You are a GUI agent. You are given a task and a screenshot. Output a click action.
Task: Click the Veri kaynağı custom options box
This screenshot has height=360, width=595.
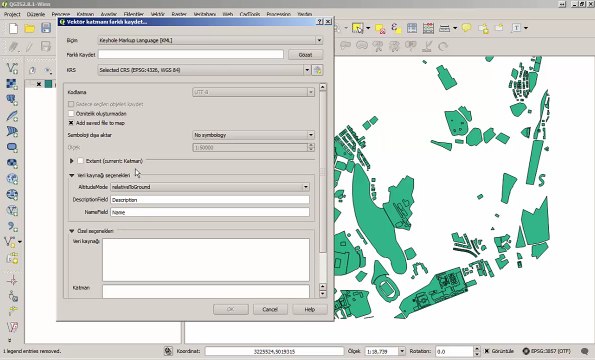pos(206,260)
